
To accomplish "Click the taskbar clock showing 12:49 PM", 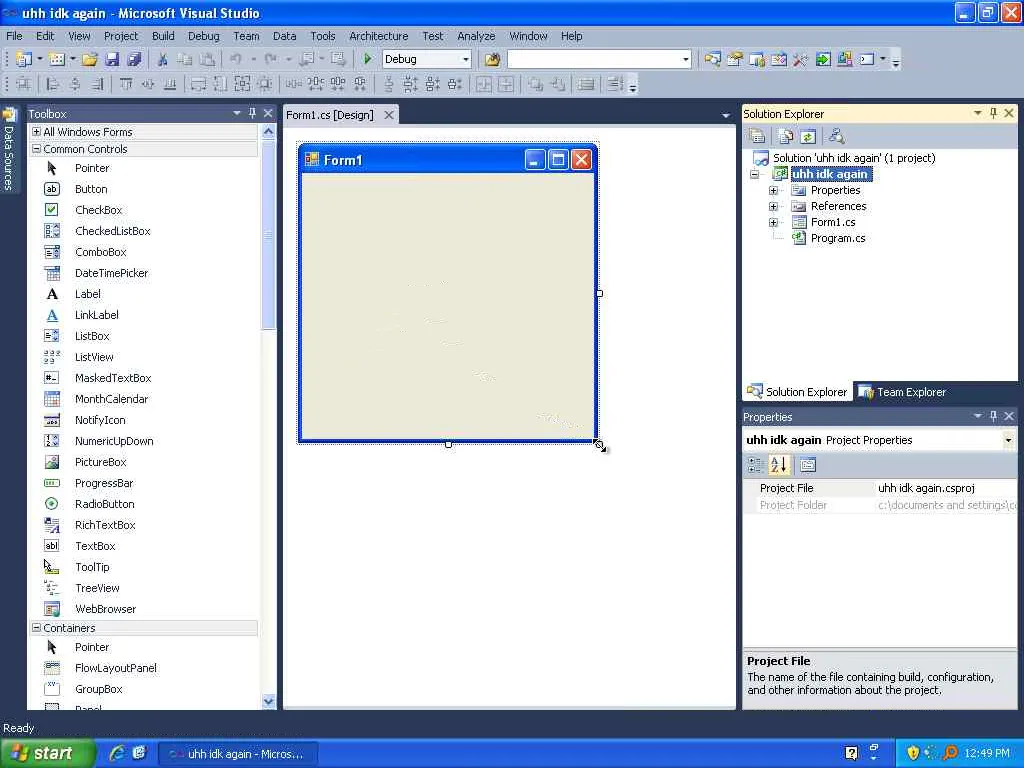I will [x=987, y=753].
